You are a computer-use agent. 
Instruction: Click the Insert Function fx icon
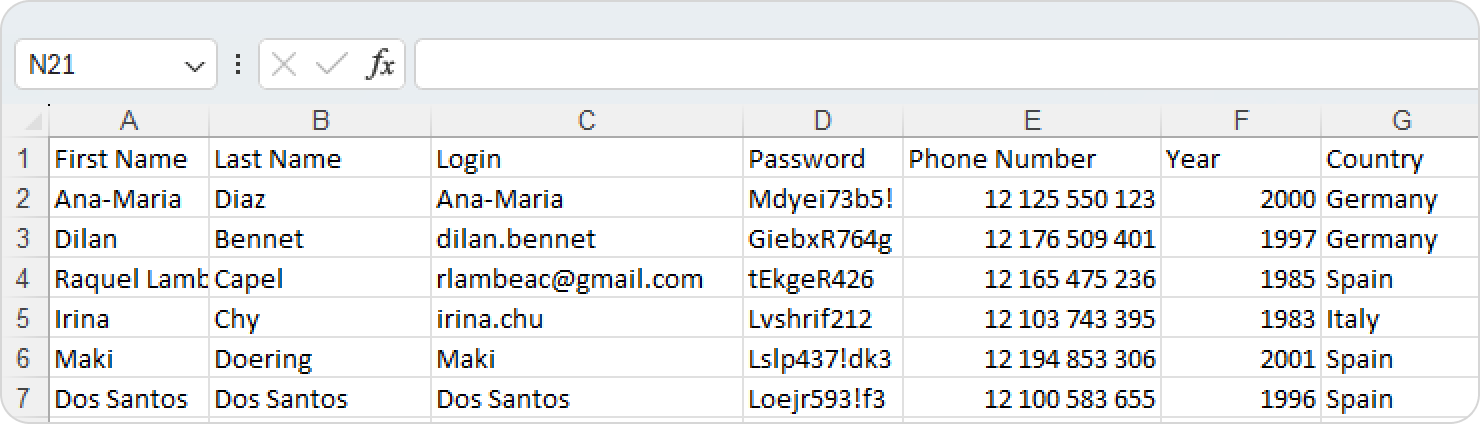point(380,65)
